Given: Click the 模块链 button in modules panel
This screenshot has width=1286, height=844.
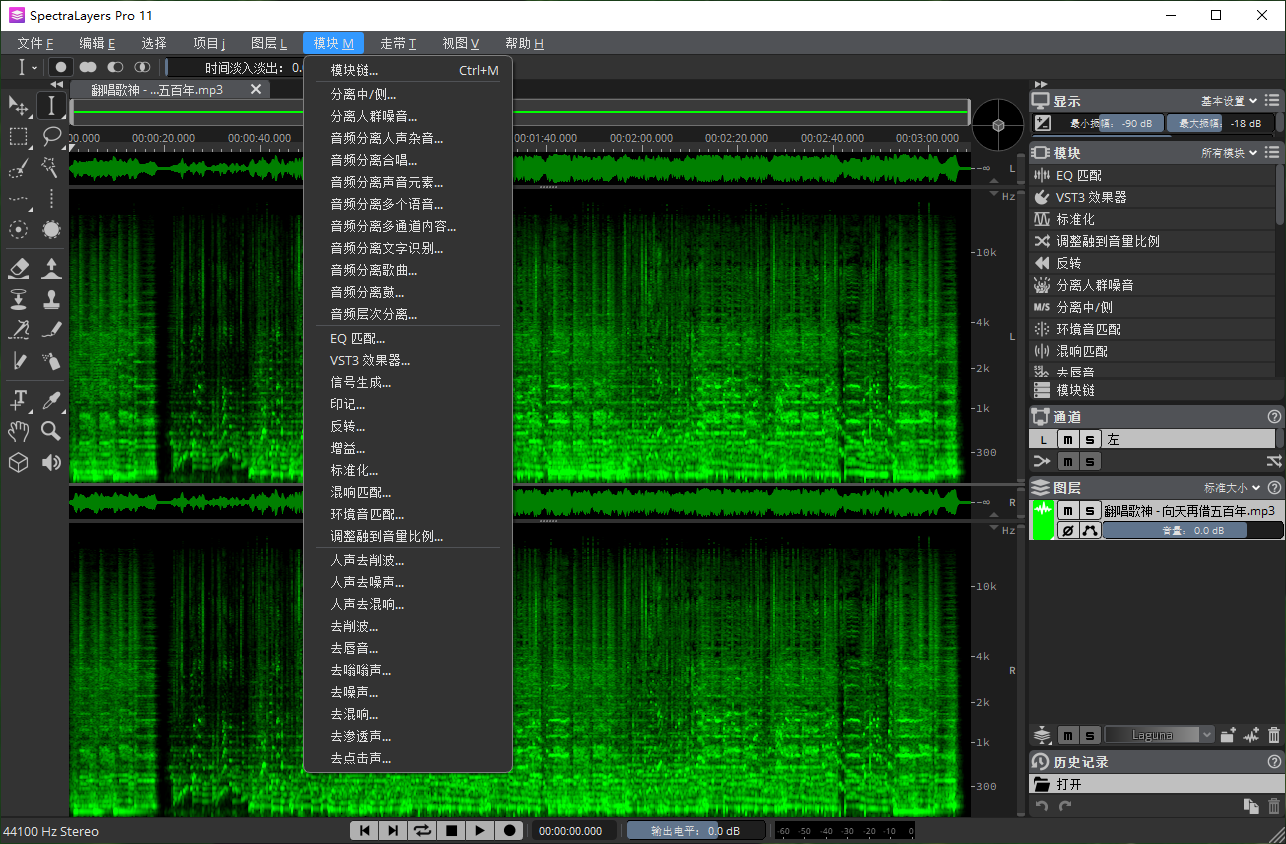Looking at the screenshot, I should [x=1075, y=390].
